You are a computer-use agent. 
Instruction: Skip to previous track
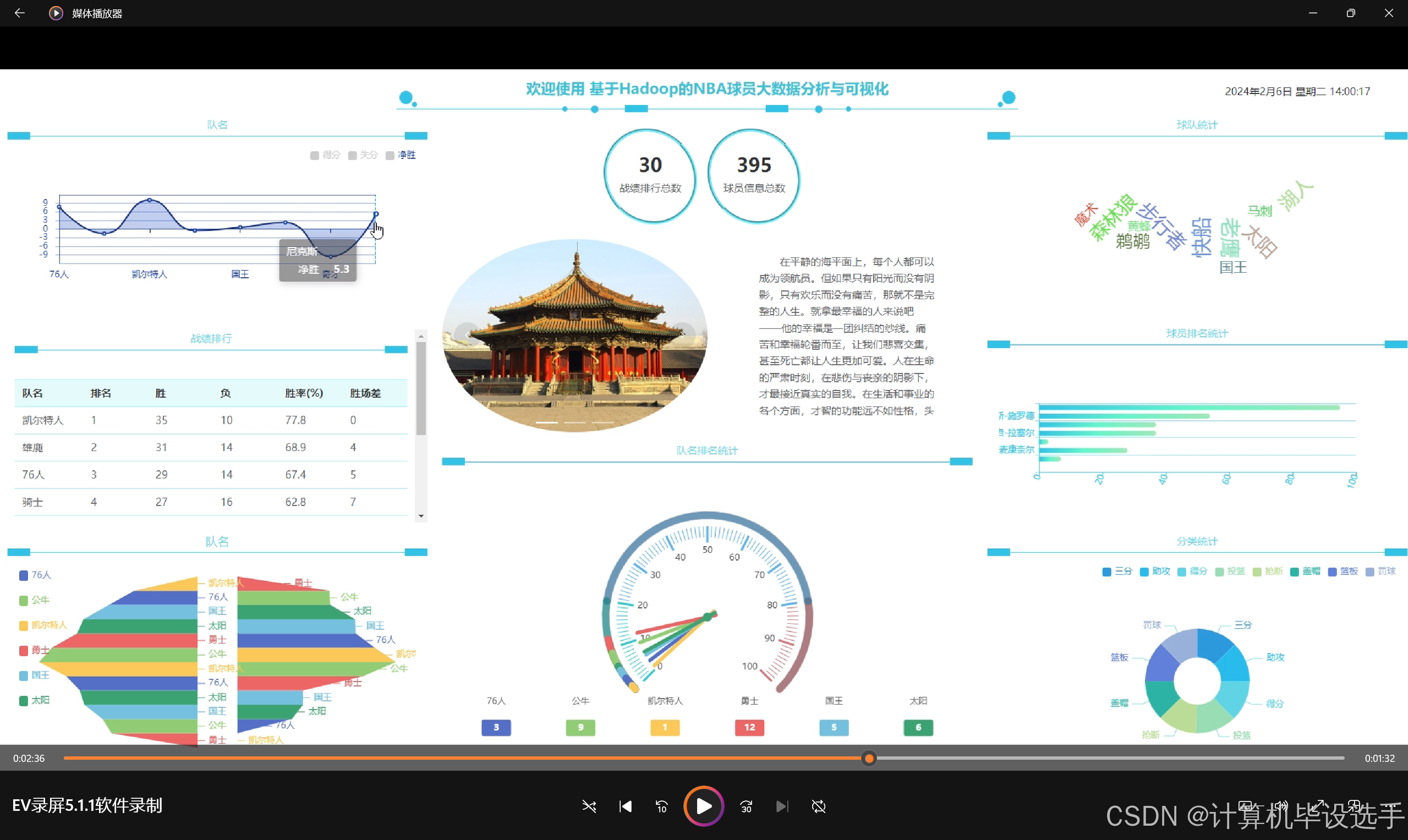click(x=625, y=806)
